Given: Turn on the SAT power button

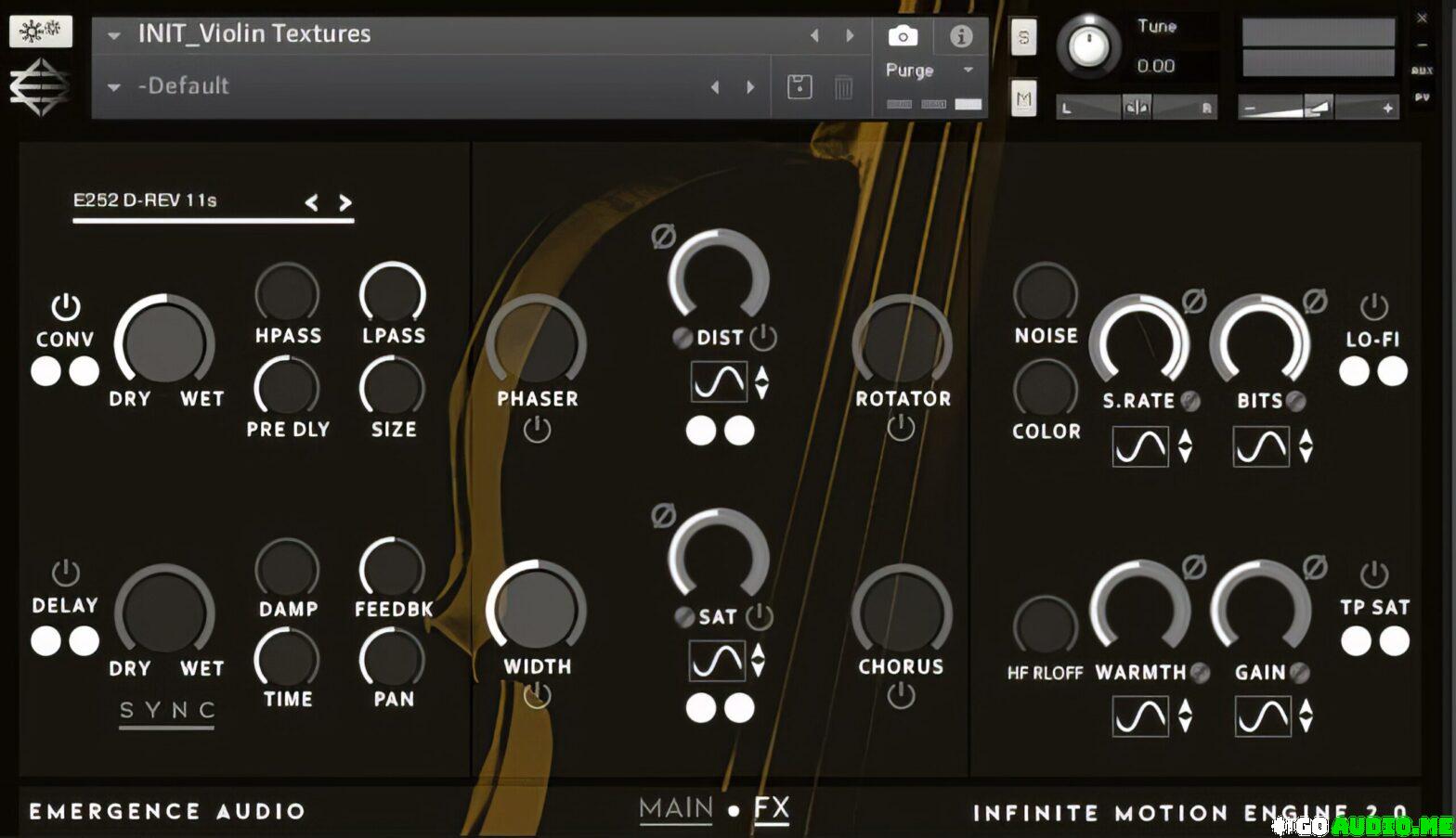Looking at the screenshot, I should 760,616.
